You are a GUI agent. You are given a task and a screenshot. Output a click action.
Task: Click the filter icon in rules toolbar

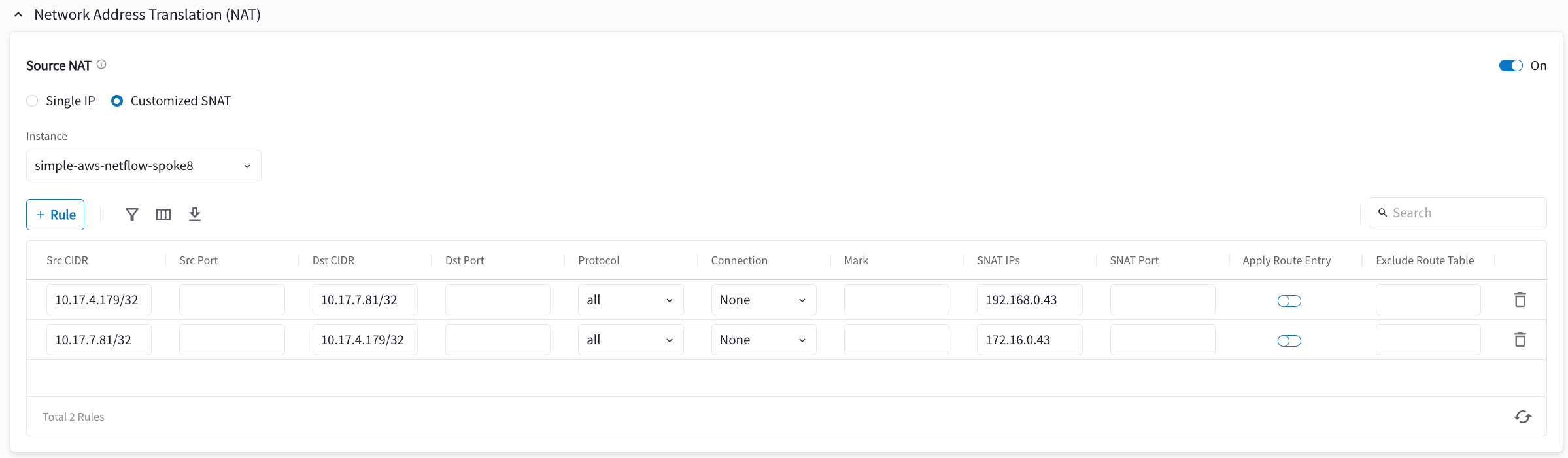[132, 215]
